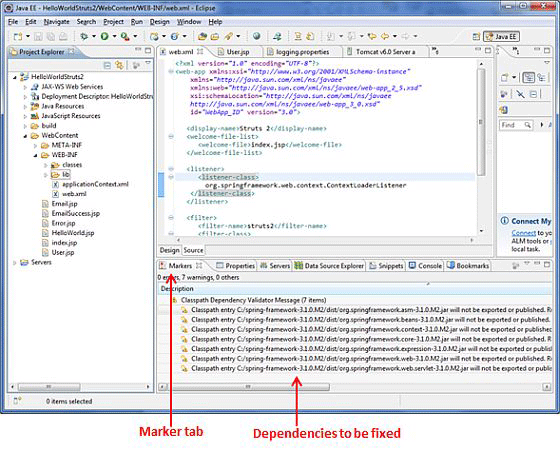This screenshot has width=560, height=451.
Task: Click the Open Perspective icon
Action: pyautogui.click(x=476, y=36)
